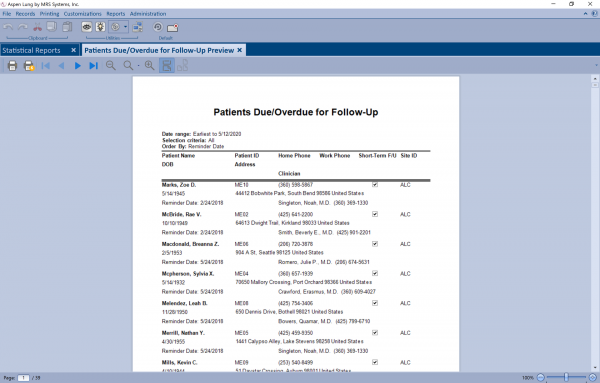
Task: Click zoom plus button in status bar
Action: coord(592,378)
